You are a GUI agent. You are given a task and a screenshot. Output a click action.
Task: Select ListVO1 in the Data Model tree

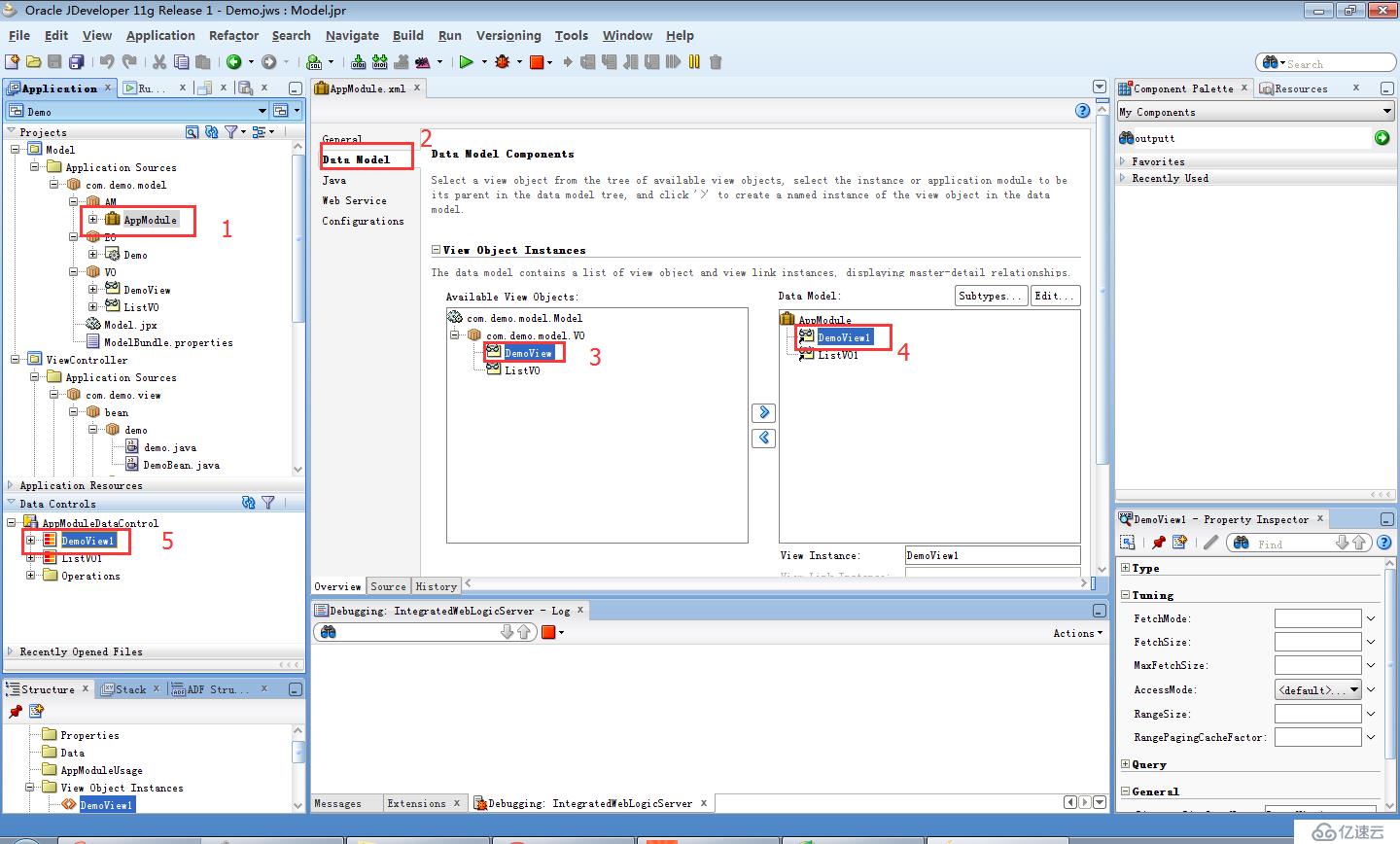(x=838, y=355)
